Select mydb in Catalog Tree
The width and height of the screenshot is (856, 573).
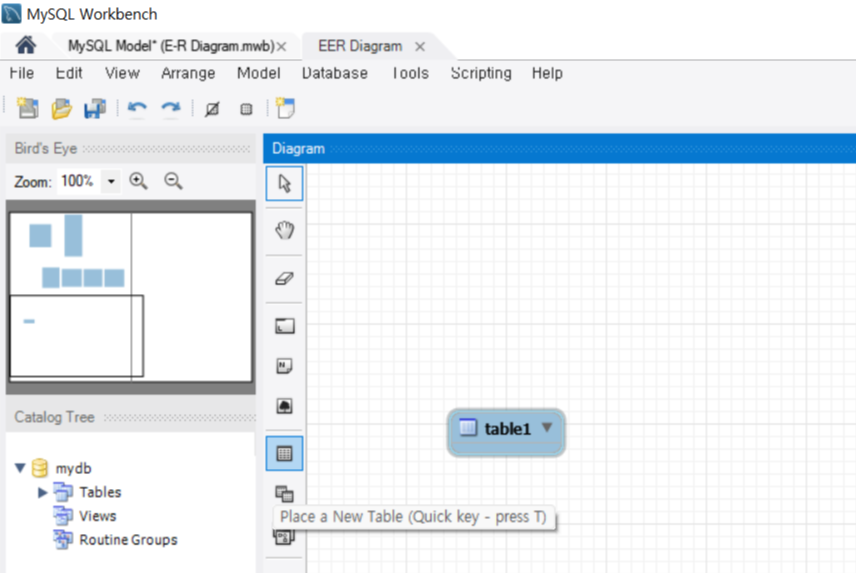tap(73, 468)
